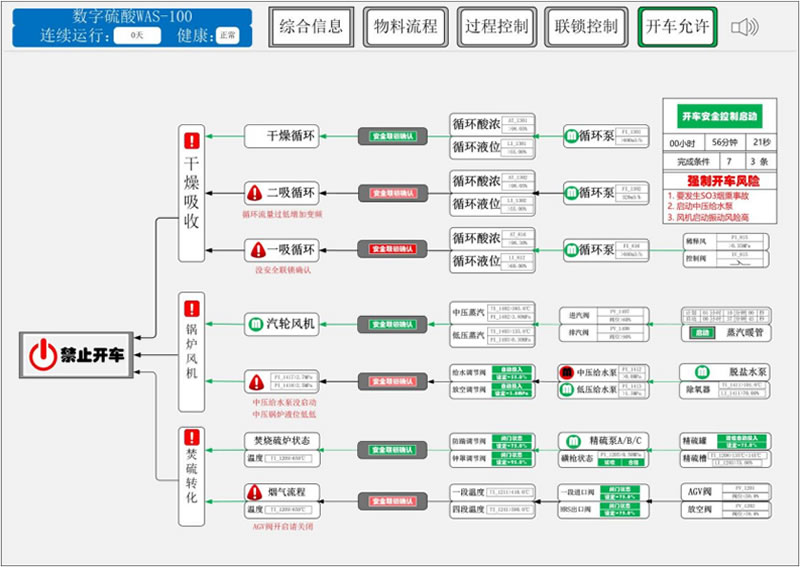Open the 联锁控制 tab
800x567 pixels.
coord(586,27)
